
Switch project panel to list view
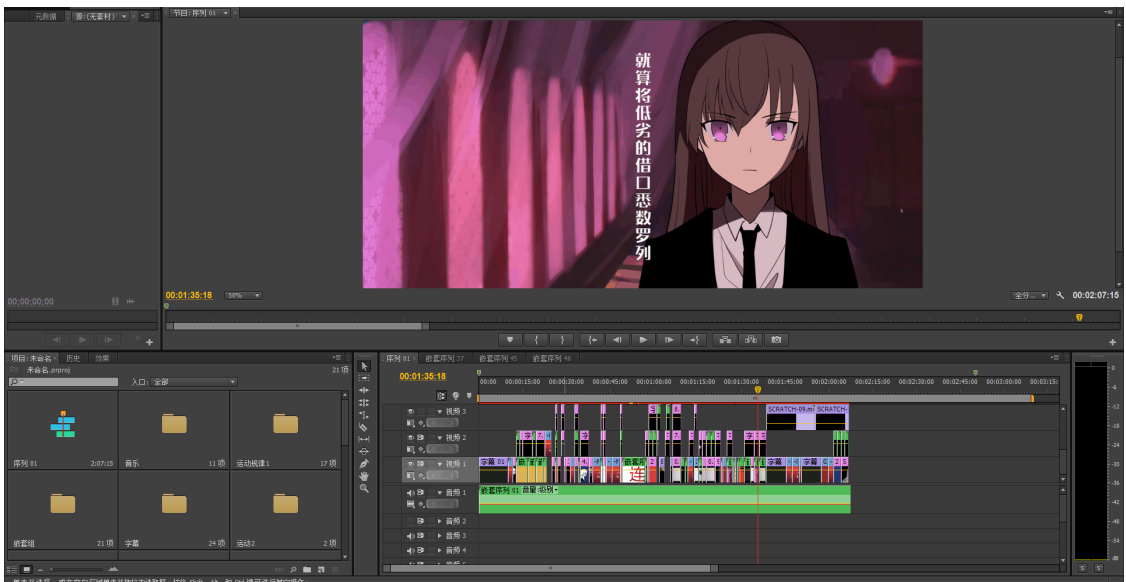[x=12, y=569]
